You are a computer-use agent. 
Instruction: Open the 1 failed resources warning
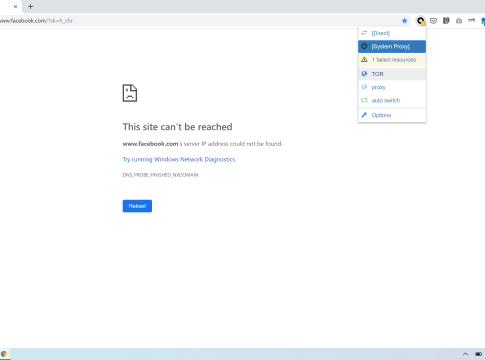[392, 60]
